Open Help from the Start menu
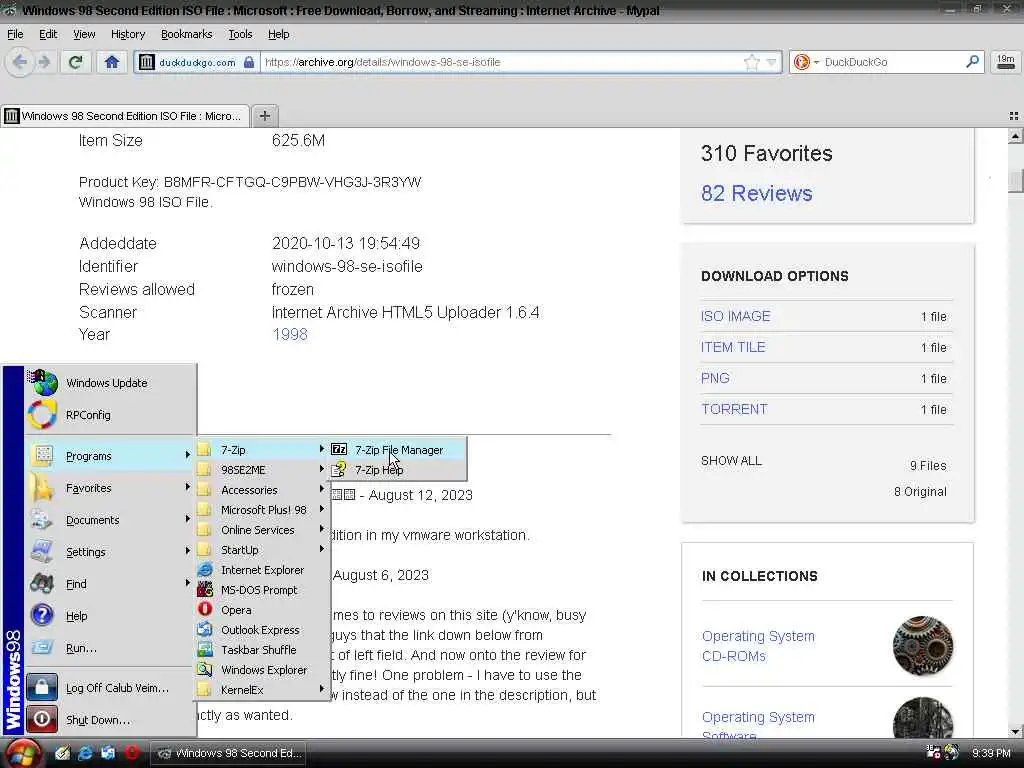The image size is (1024, 768). pyautogui.click(x=110, y=616)
